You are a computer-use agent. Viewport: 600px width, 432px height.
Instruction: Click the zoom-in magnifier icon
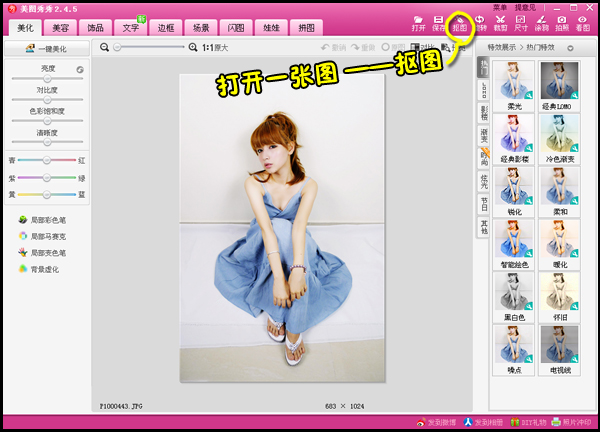pos(193,47)
